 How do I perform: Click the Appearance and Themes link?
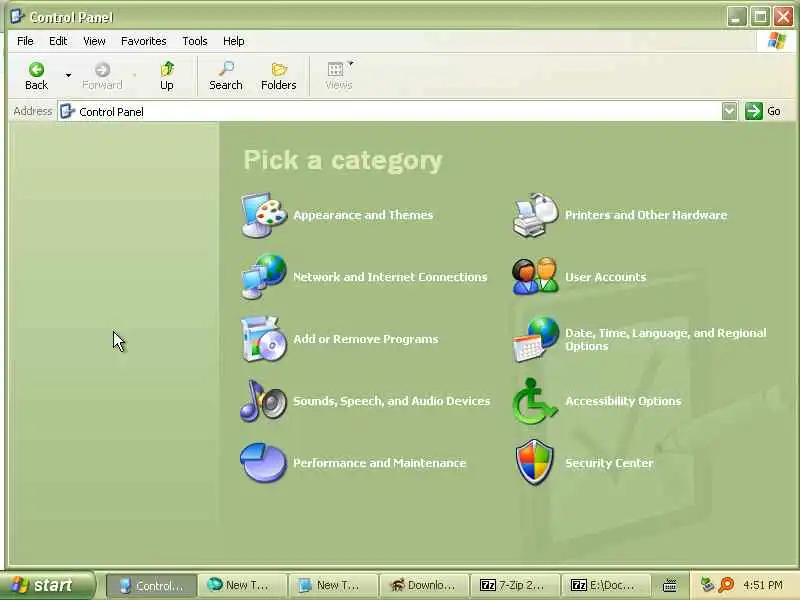(x=363, y=215)
